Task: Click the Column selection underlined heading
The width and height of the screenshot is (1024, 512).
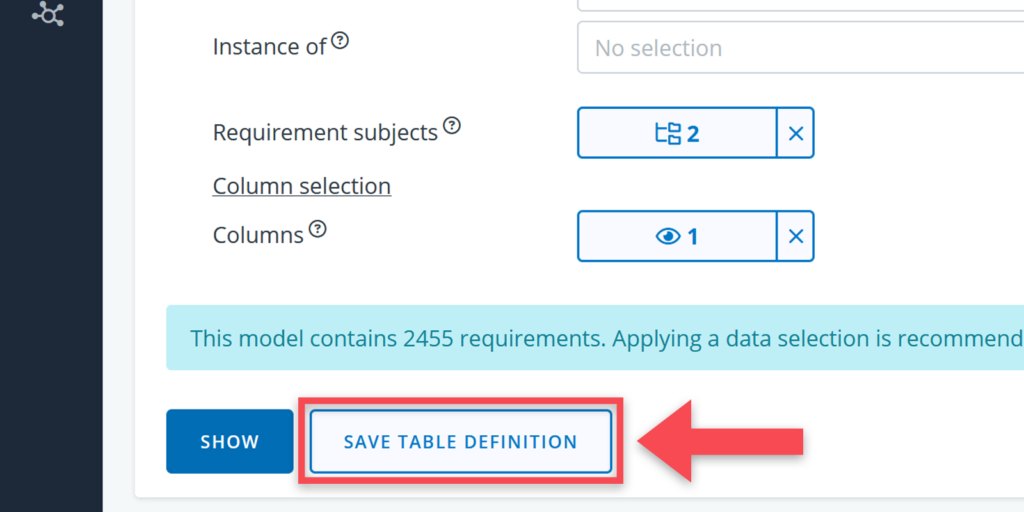Action: coord(301,186)
